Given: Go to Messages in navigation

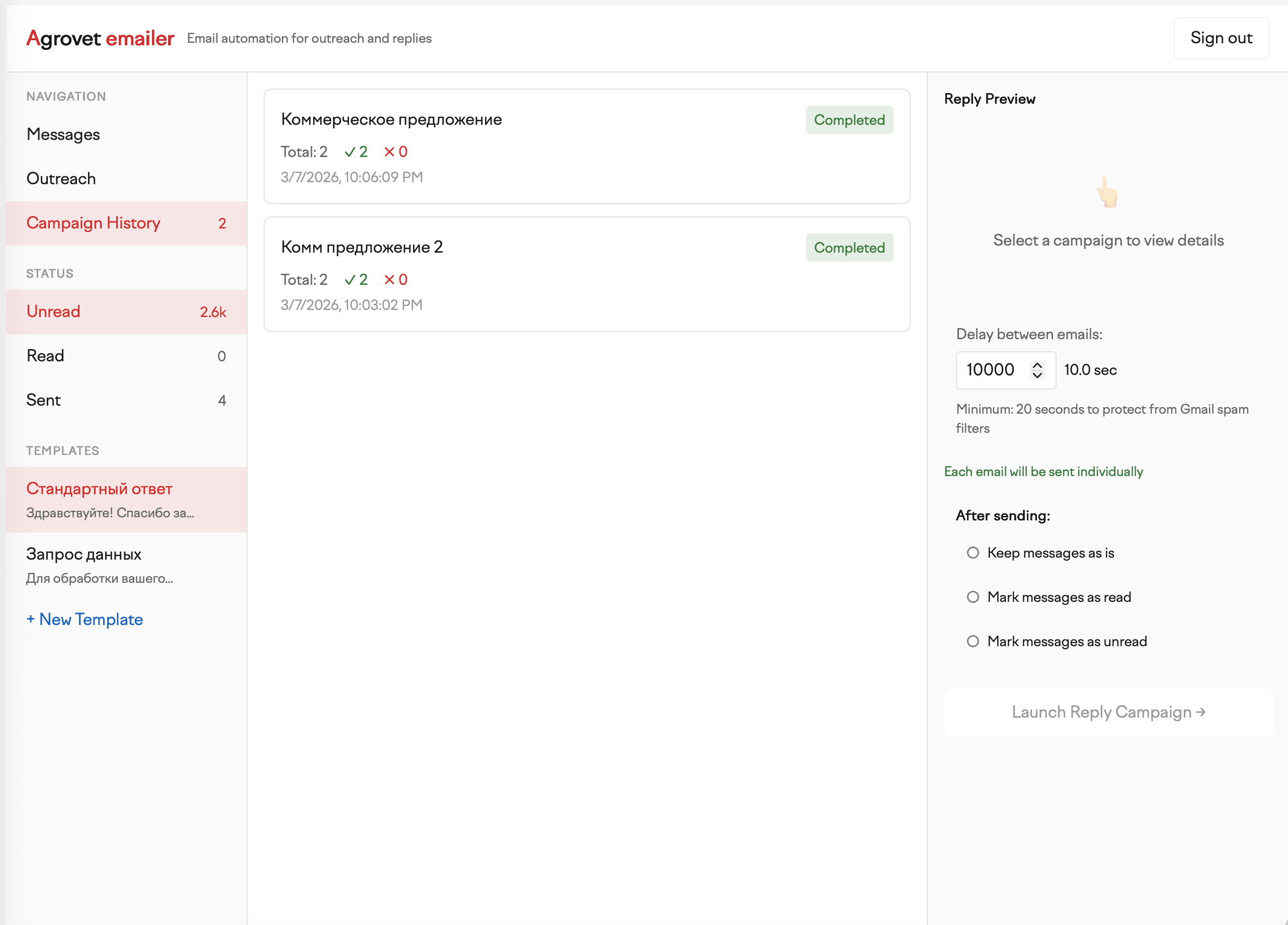Looking at the screenshot, I should [63, 135].
